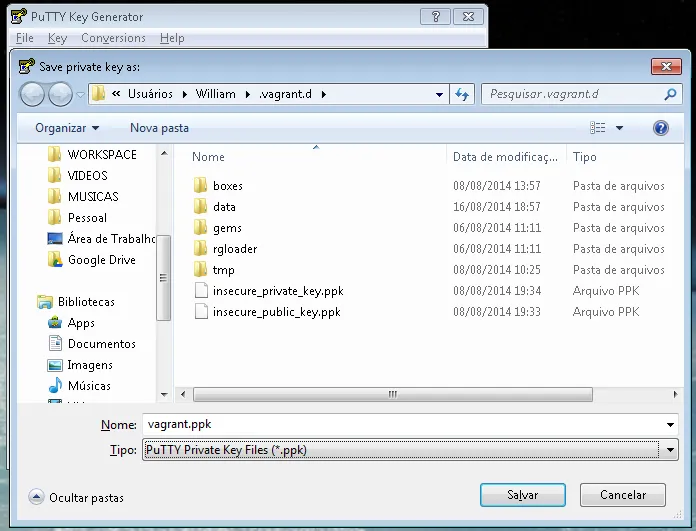The height and width of the screenshot is (531, 696).
Task: Click the navigation pane vertical scrollbar thumb
Action: click(164, 277)
